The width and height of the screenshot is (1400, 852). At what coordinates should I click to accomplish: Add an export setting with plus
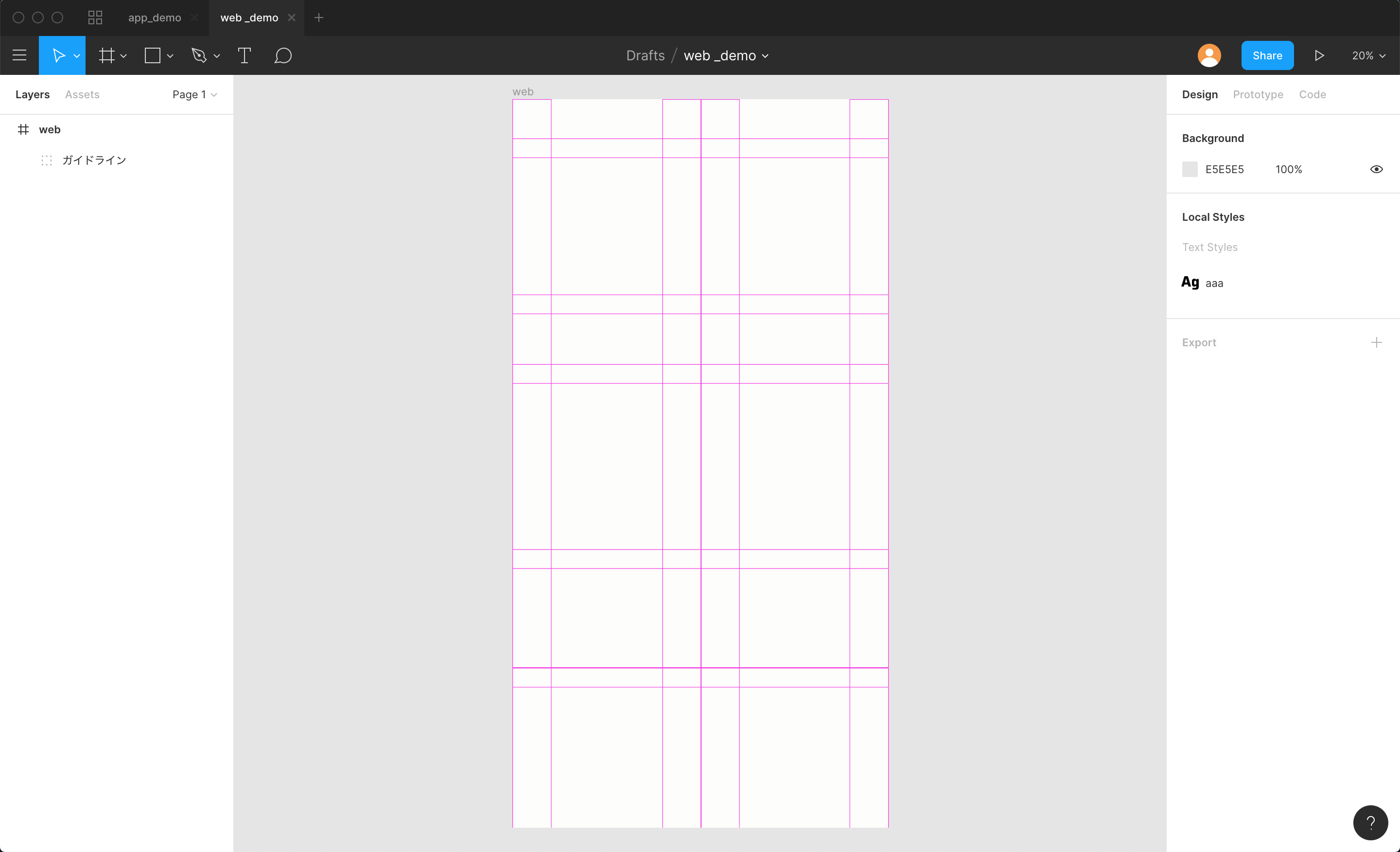click(x=1376, y=342)
